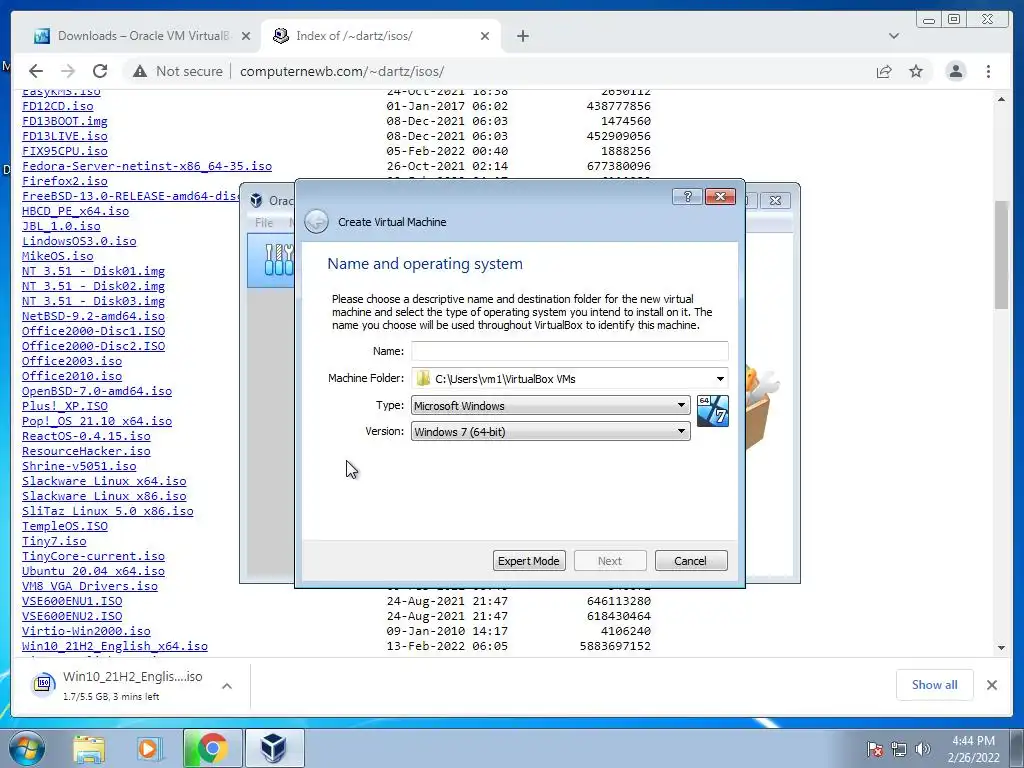Open Tiny7.iso link
This screenshot has height=768, width=1024.
coord(54,541)
